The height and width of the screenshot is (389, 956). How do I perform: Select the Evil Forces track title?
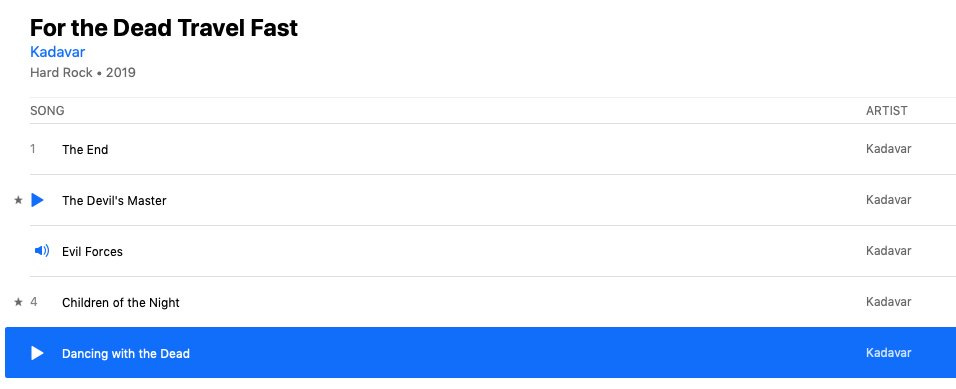92,252
